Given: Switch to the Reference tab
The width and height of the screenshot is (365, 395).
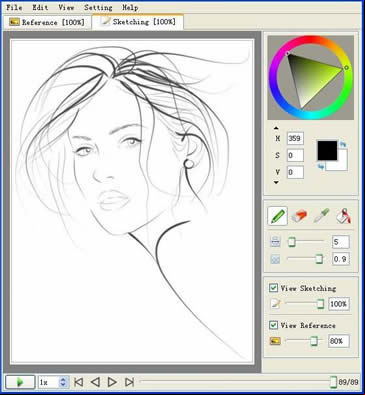Looking at the screenshot, I should point(47,22).
